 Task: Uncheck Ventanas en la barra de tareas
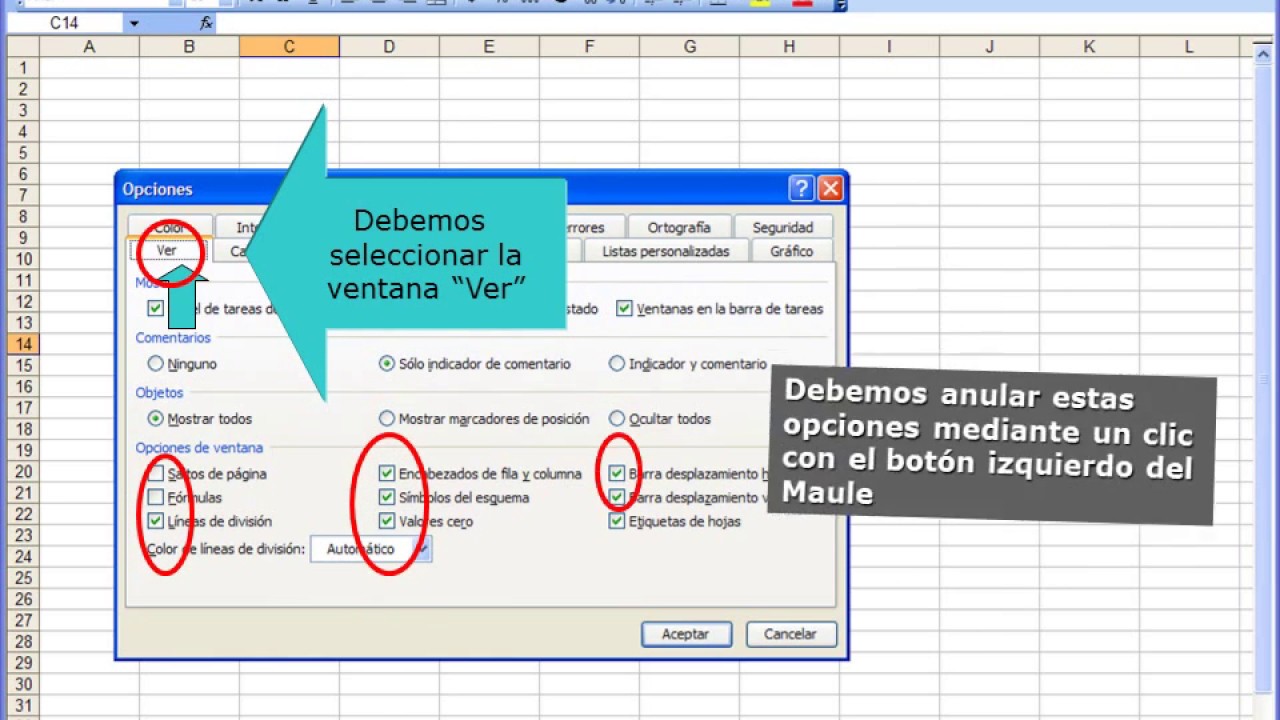pyautogui.click(x=624, y=309)
